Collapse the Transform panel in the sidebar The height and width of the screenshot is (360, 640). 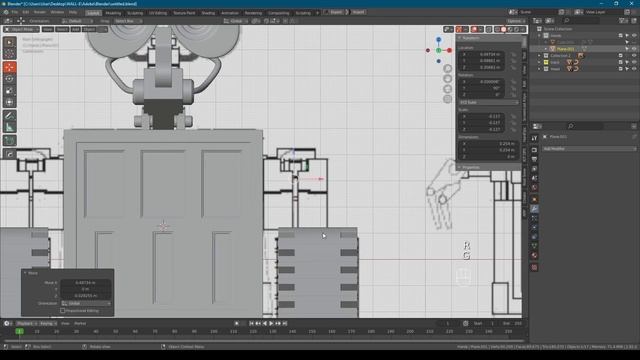[x=459, y=38]
